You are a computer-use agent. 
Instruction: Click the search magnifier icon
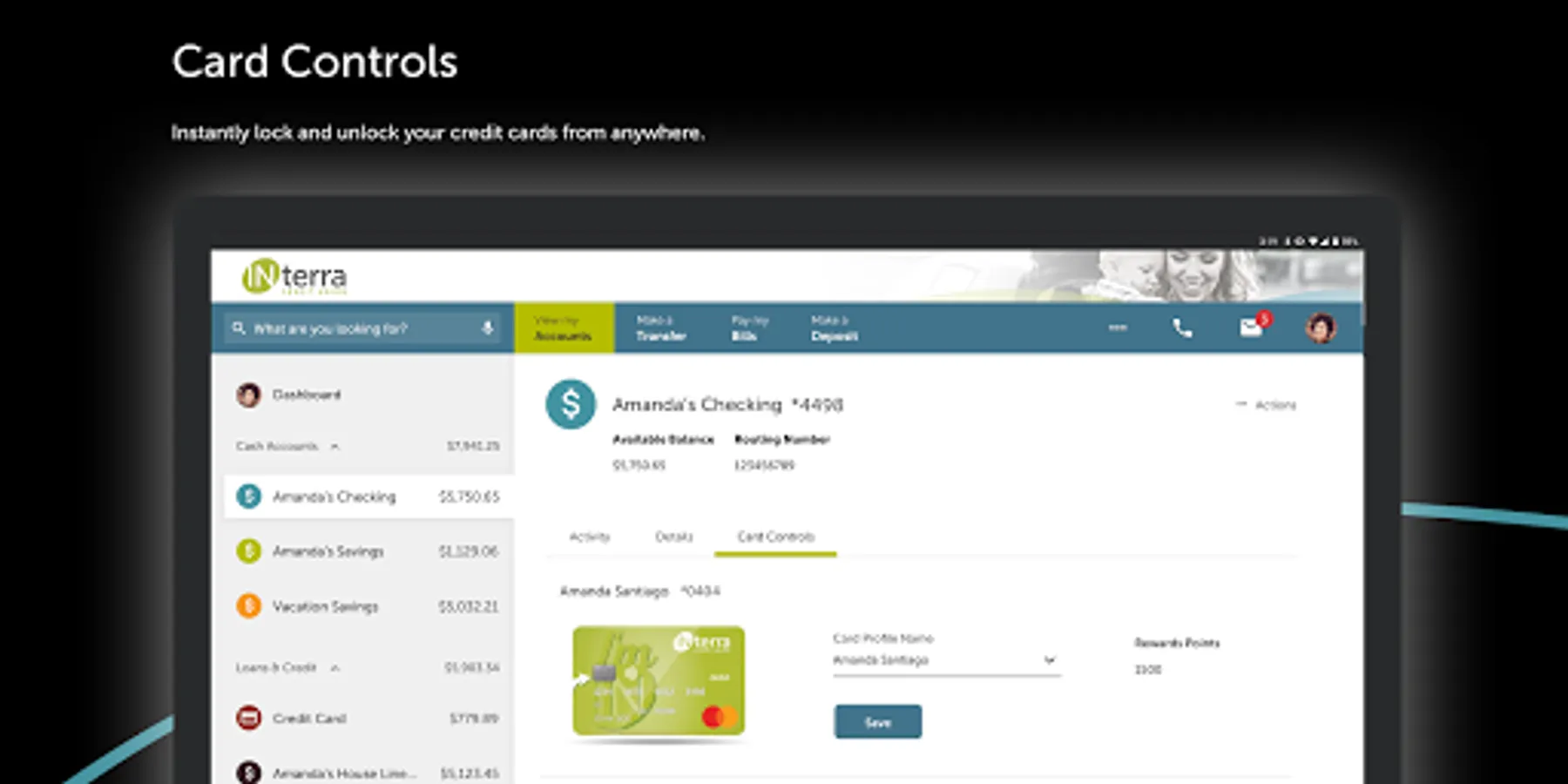click(x=239, y=328)
